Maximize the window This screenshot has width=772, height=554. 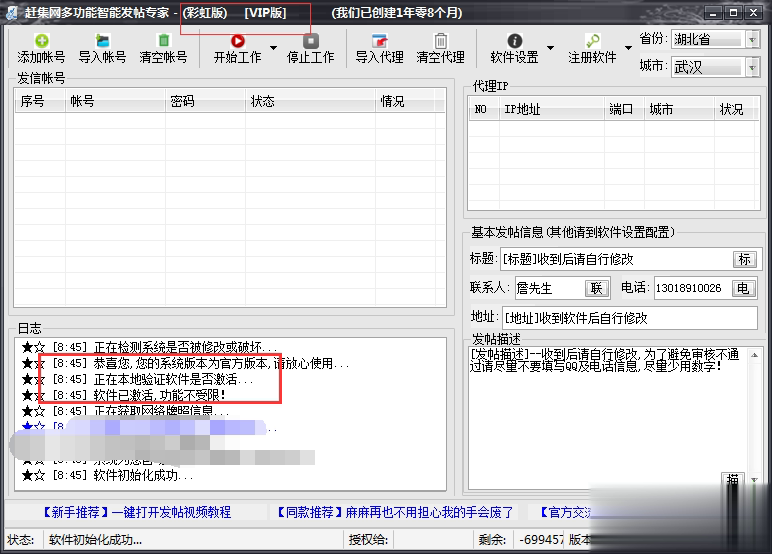coord(734,13)
